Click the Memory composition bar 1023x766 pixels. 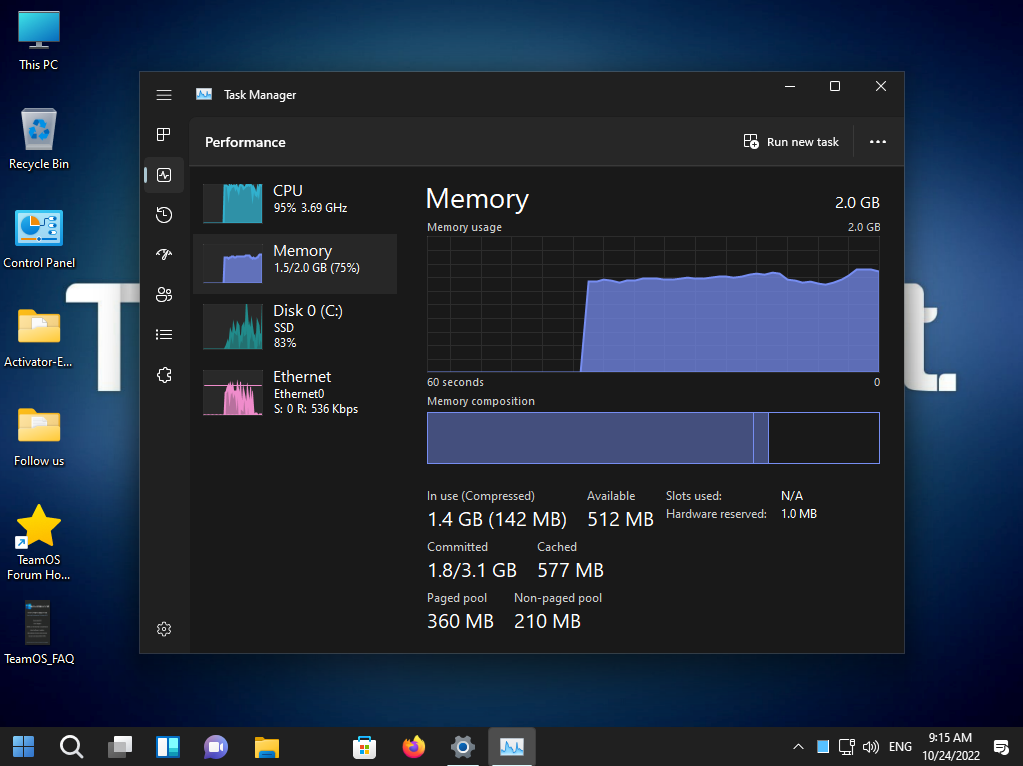pyautogui.click(x=653, y=438)
